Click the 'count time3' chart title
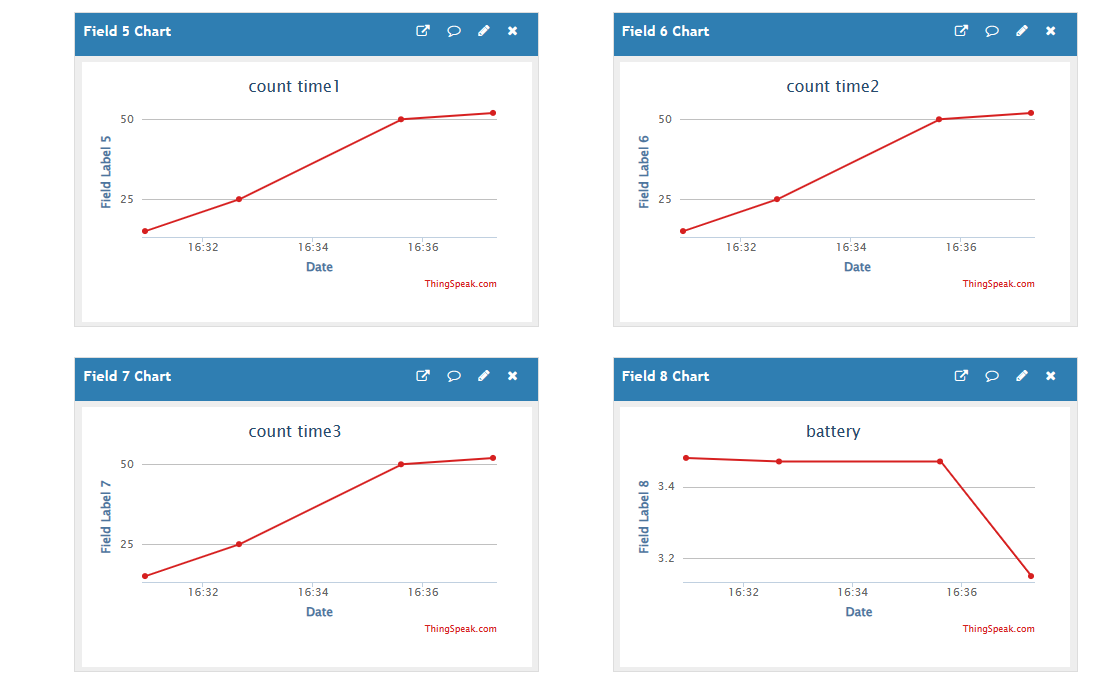The width and height of the screenshot is (1107, 692). pos(294,431)
